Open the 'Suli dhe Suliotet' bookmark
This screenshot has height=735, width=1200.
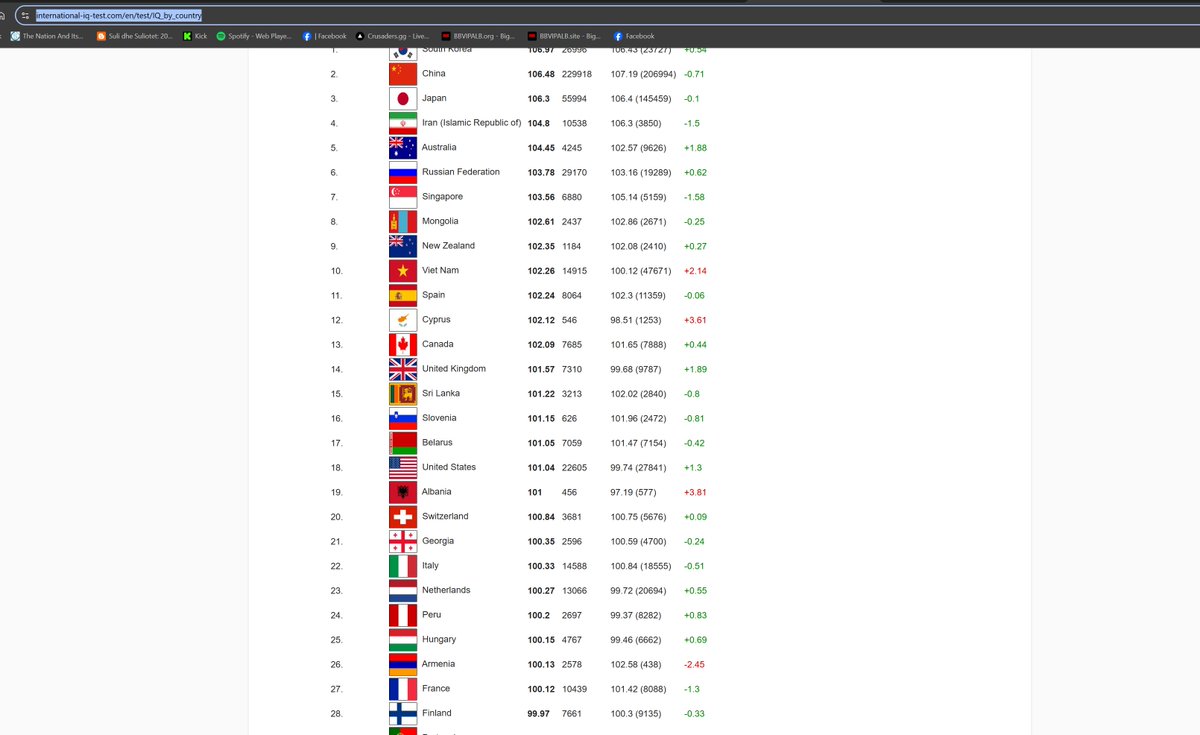pos(135,36)
